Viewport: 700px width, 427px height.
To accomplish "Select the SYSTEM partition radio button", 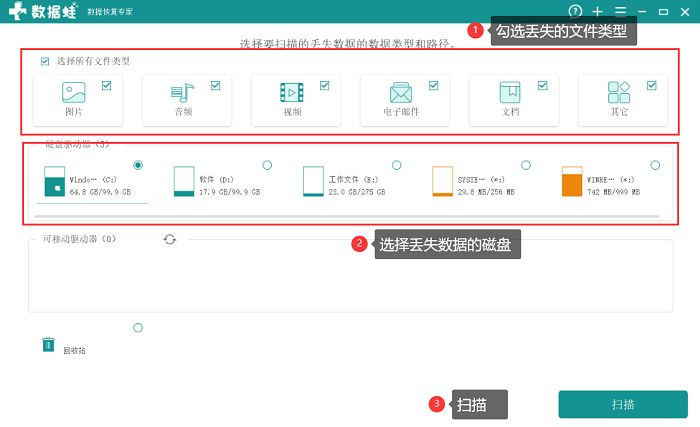I will click(526, 165).
